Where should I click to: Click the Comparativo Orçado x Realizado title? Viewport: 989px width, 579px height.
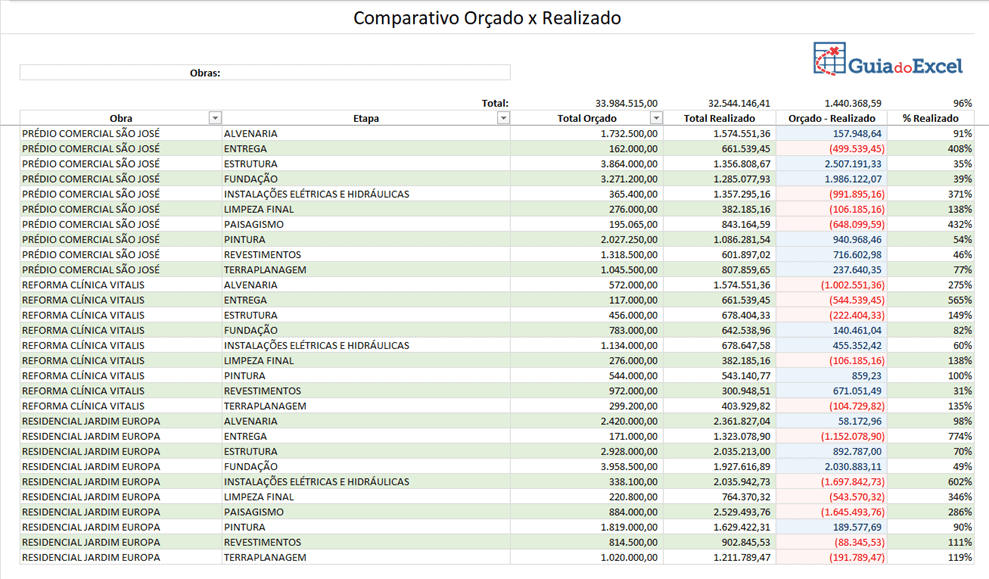487,18
